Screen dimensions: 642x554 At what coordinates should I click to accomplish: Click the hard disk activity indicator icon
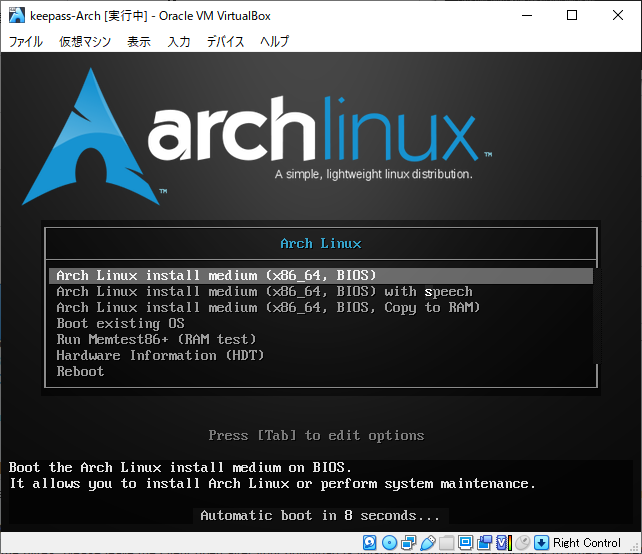pyautogui.click(x=370, y=543)
